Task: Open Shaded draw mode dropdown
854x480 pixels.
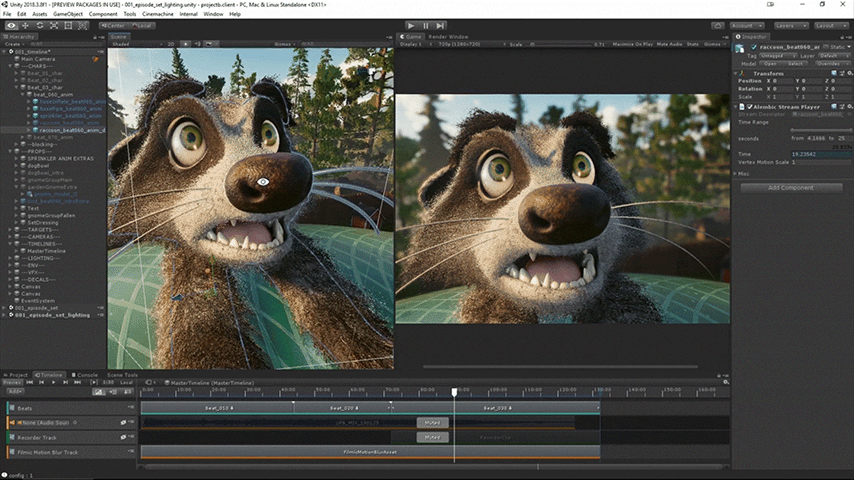Action: (x=137, y=44)
